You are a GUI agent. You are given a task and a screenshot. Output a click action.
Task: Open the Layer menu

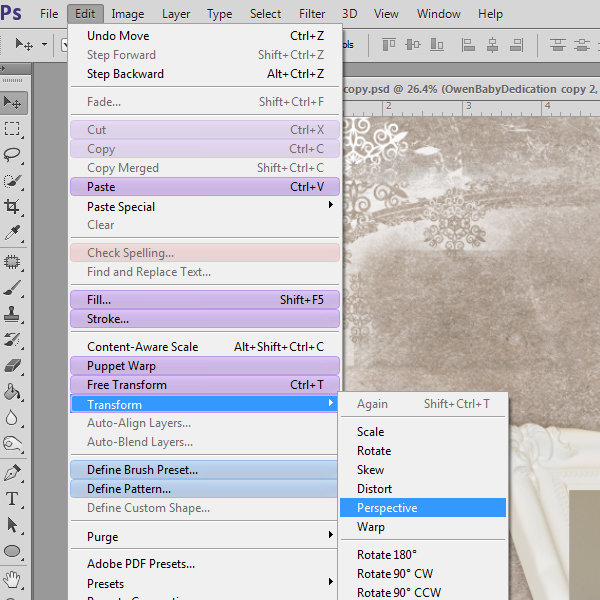point(176,14)
